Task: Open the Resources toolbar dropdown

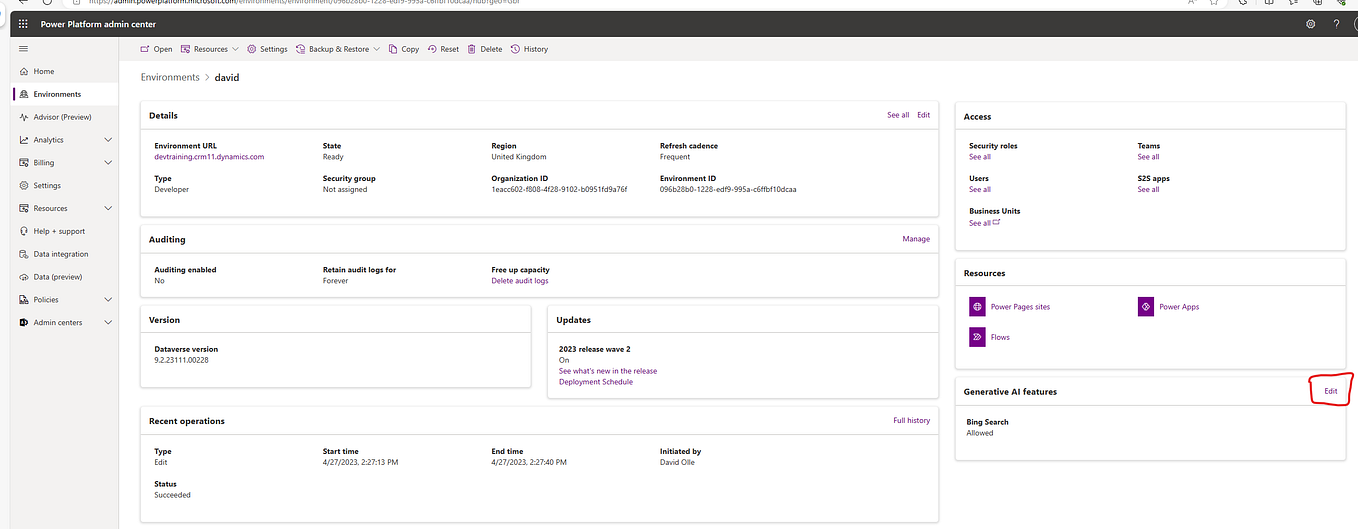Action: pos(210,49)
